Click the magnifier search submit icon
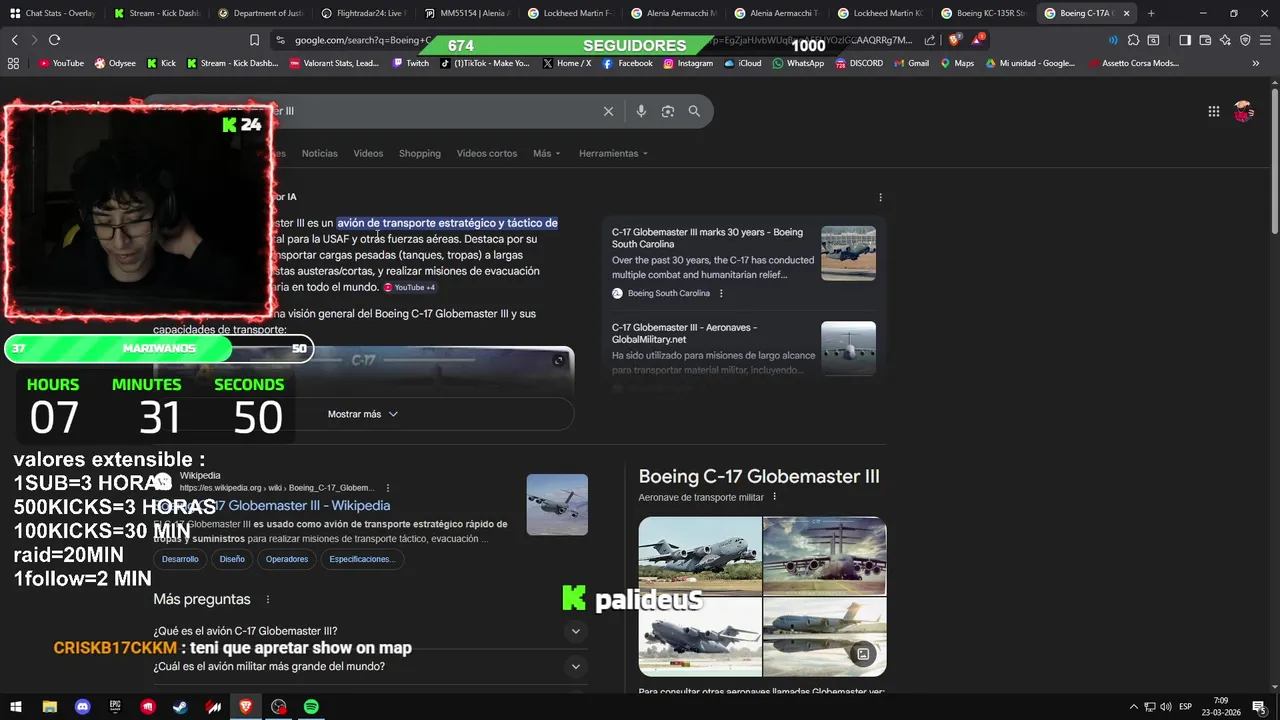 (x=694, y=111)
